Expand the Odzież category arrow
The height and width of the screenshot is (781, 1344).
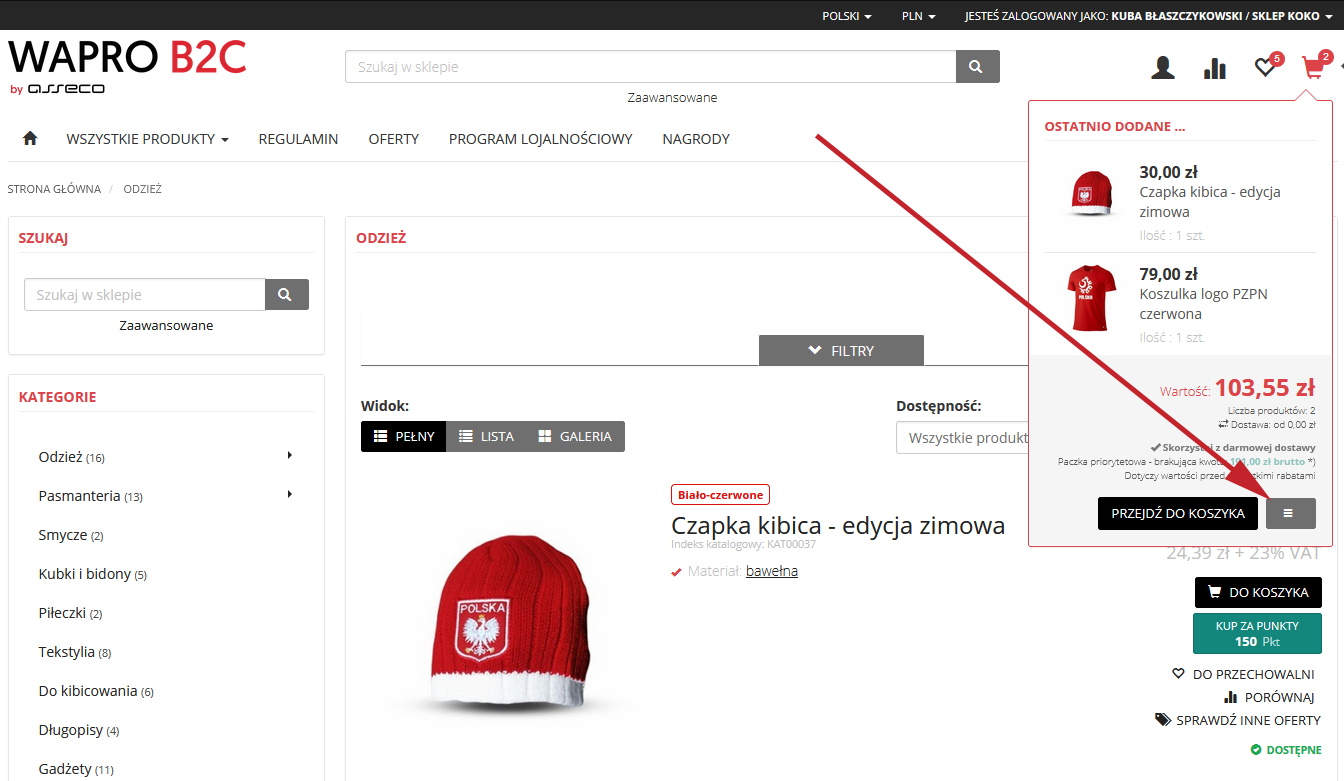(290, 456)
